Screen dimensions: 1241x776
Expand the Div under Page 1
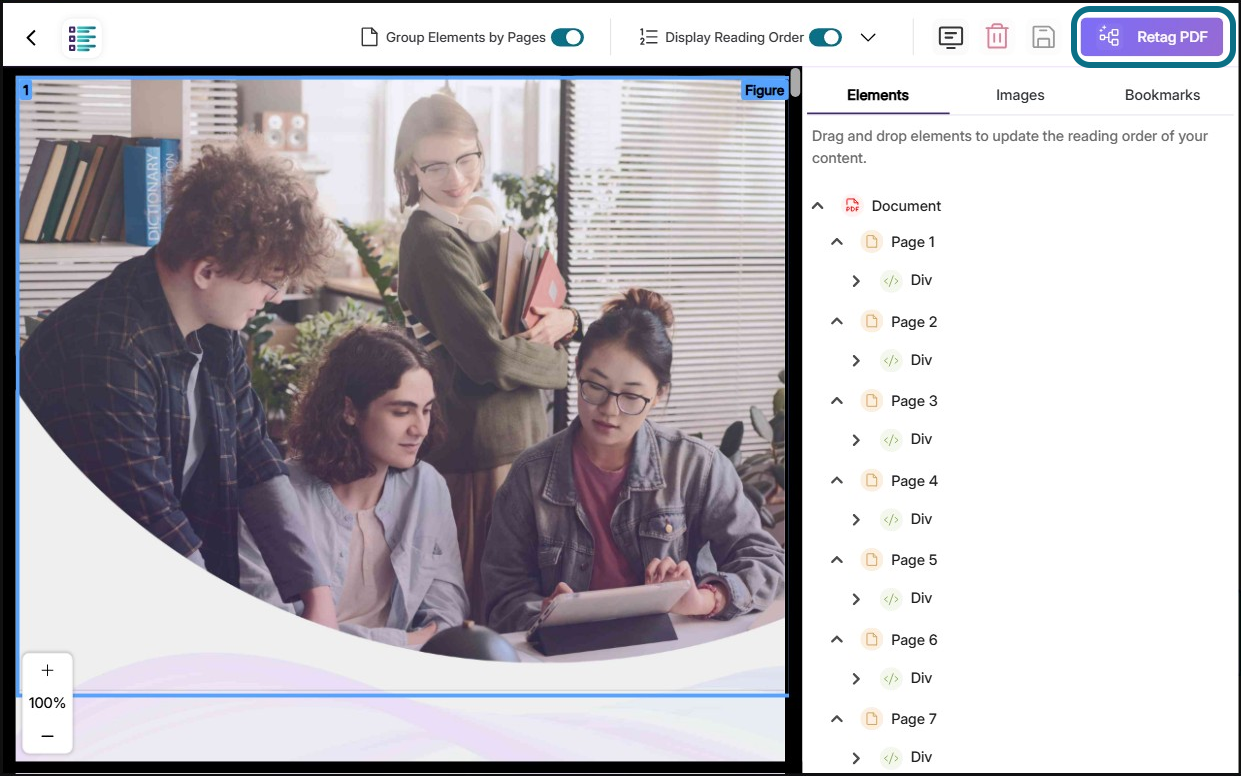tap(856, 281)
